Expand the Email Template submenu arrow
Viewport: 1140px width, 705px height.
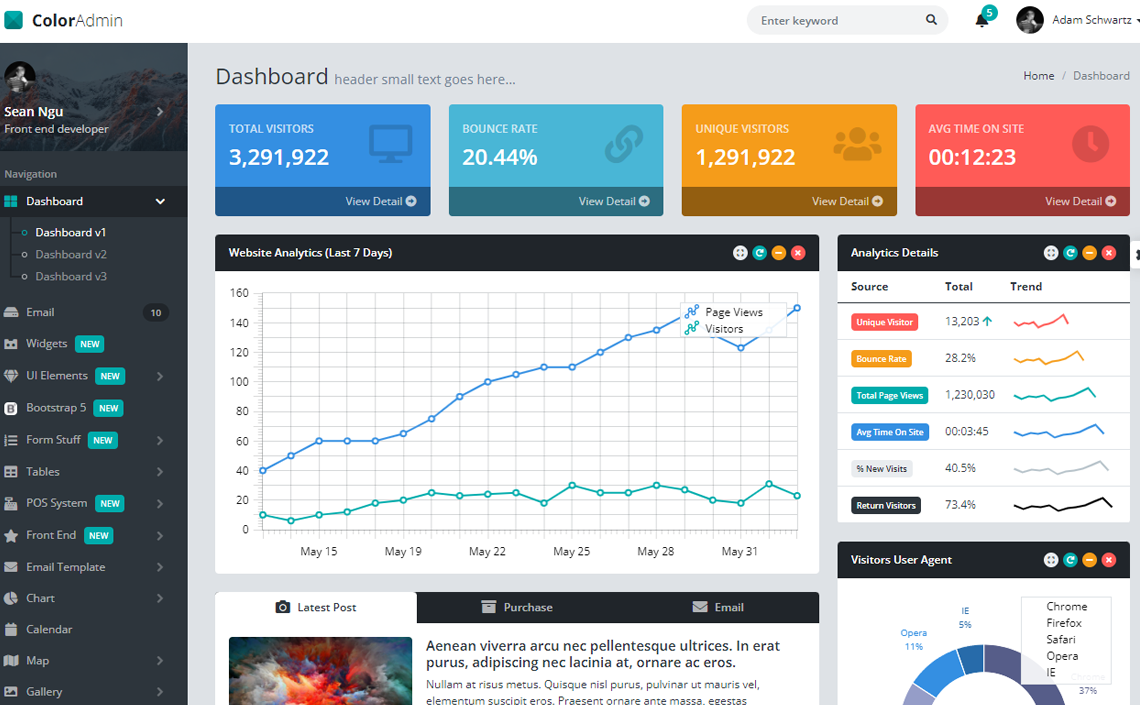(160, 567)
